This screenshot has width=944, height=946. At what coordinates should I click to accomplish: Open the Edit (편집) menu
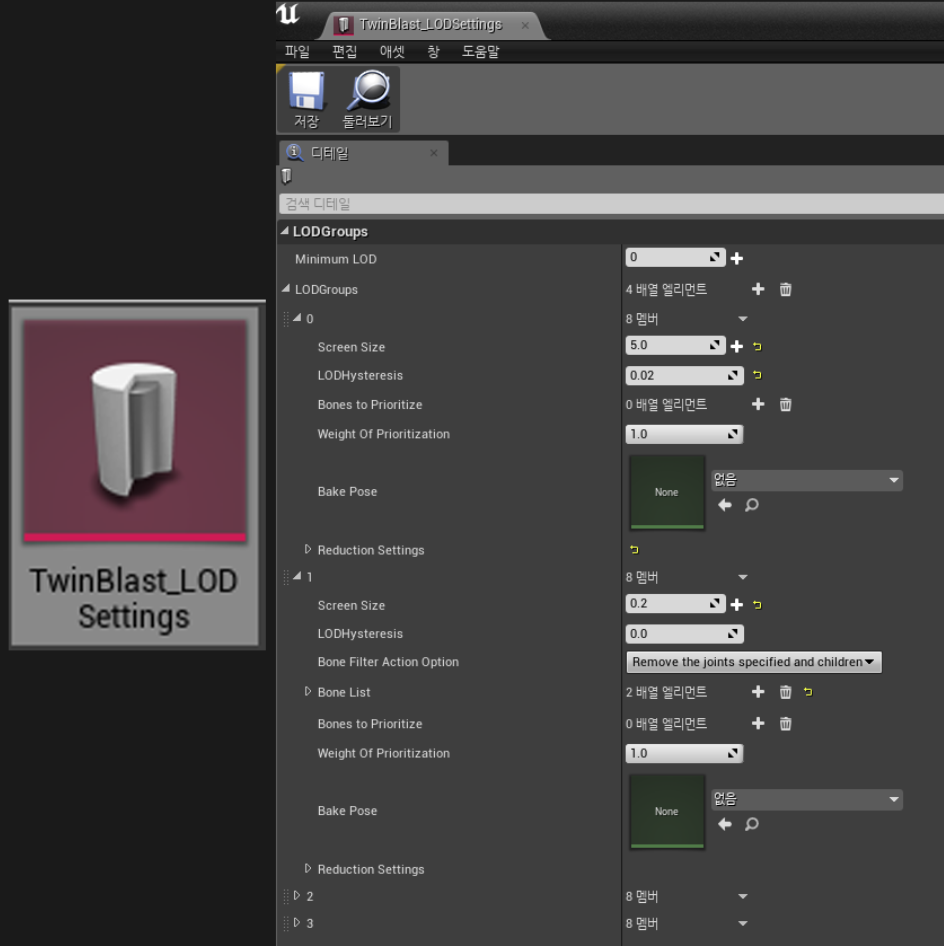344,52
